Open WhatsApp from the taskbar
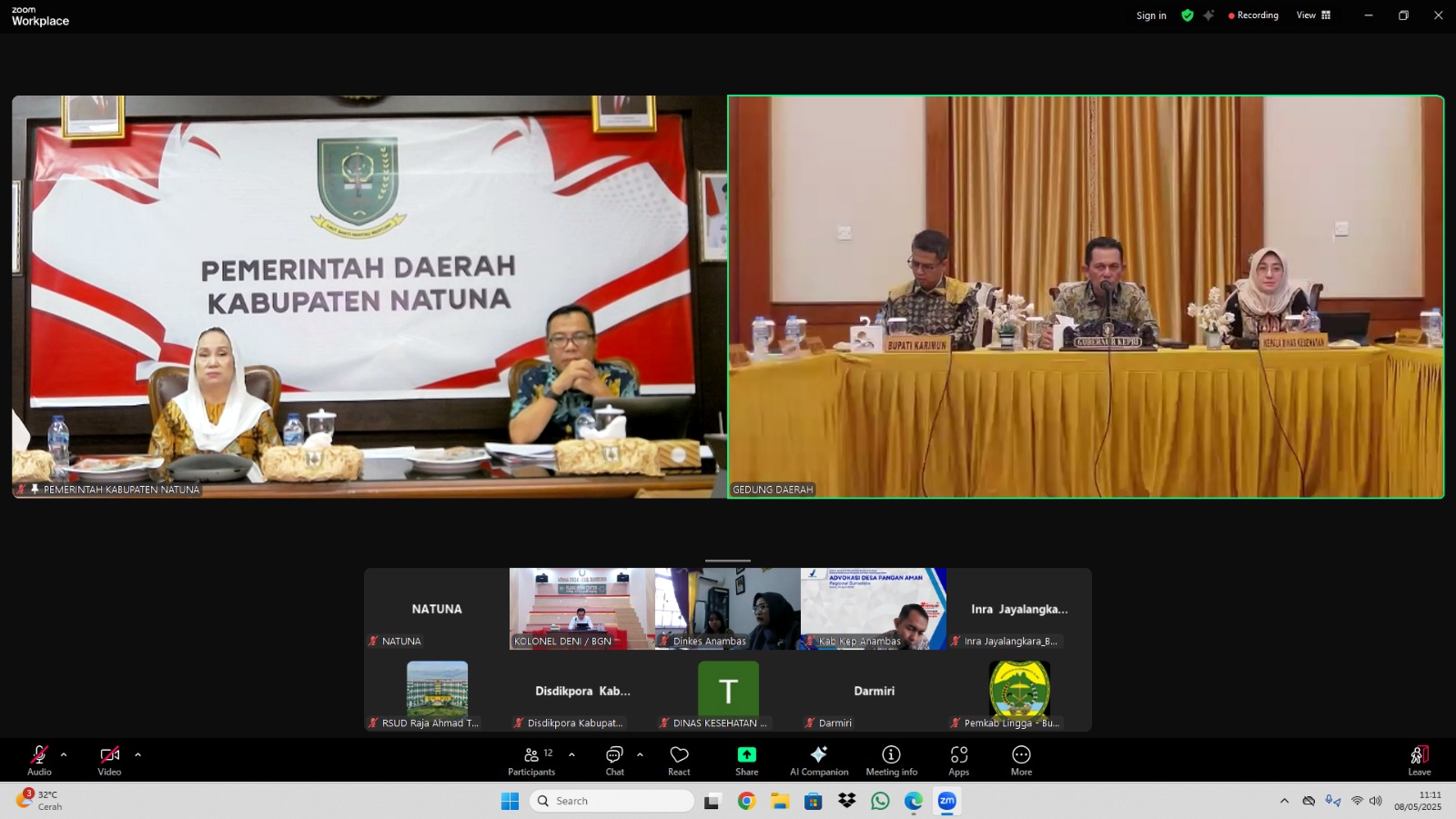Screen dimensions: 1456x819 click(x=879, y=802)
